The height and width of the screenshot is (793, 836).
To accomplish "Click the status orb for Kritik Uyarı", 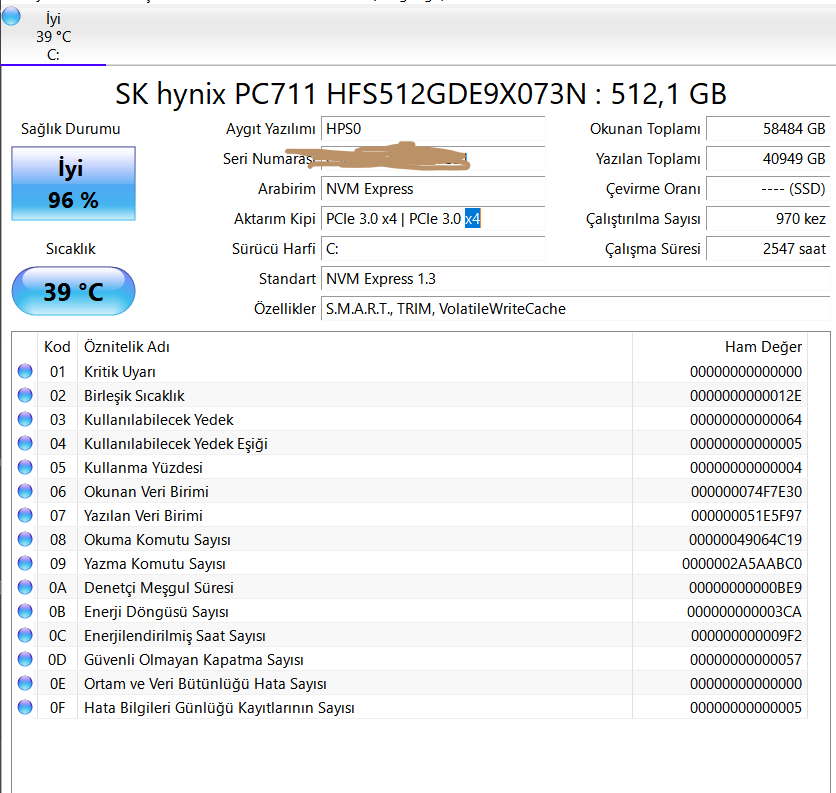I will (x=25, y=371).
